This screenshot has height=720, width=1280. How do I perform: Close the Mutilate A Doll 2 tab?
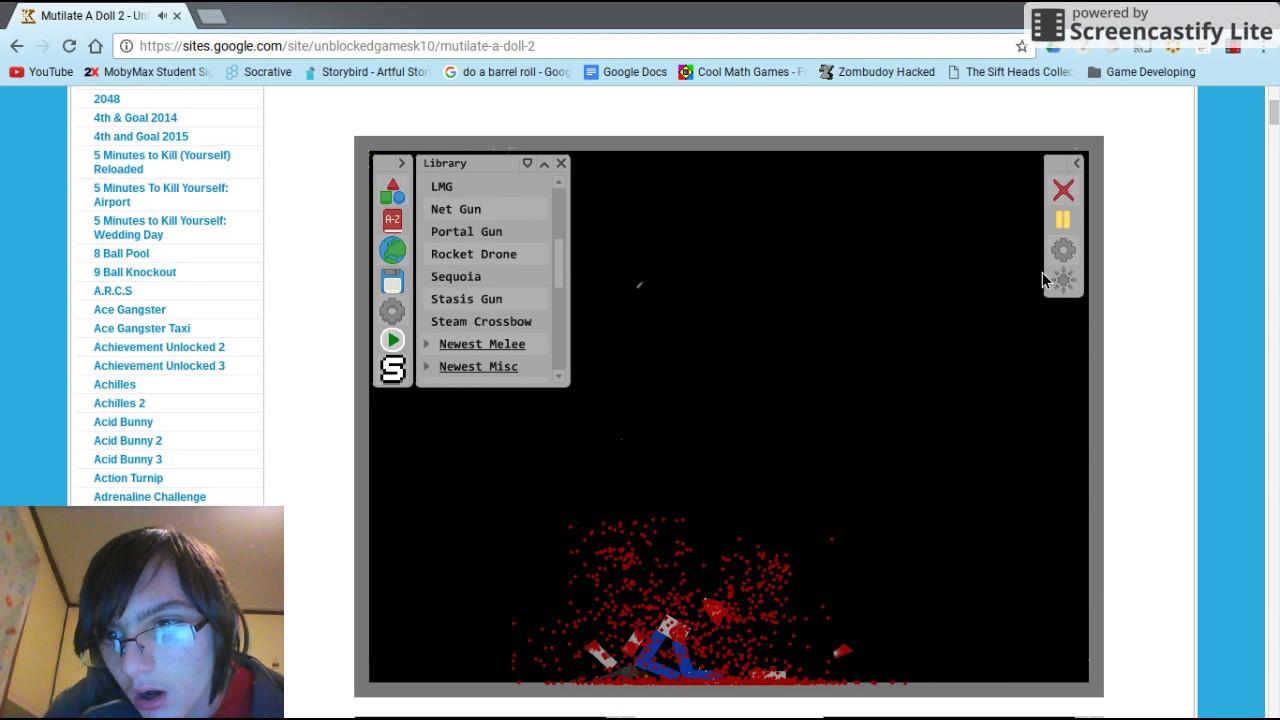pyautogui.click(x=177, y=16)
